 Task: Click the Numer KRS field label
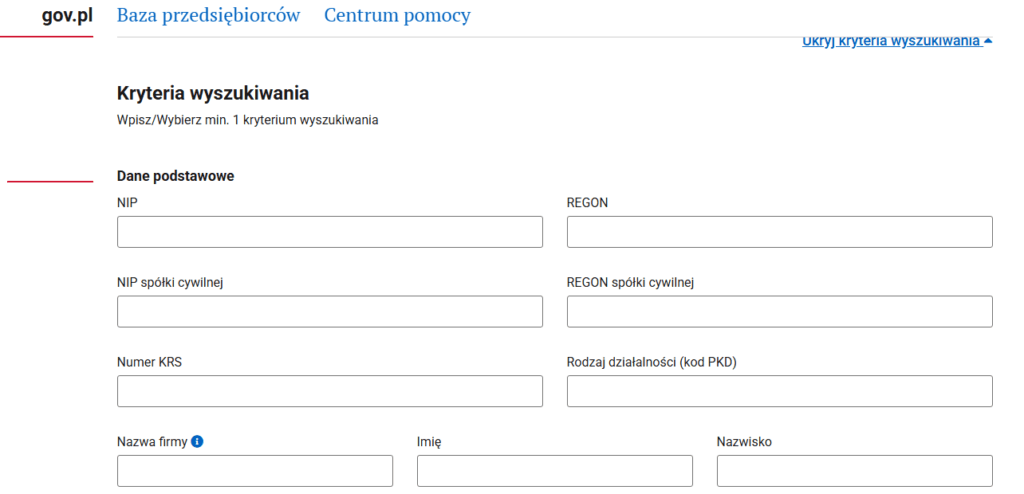tap(149, 362)
